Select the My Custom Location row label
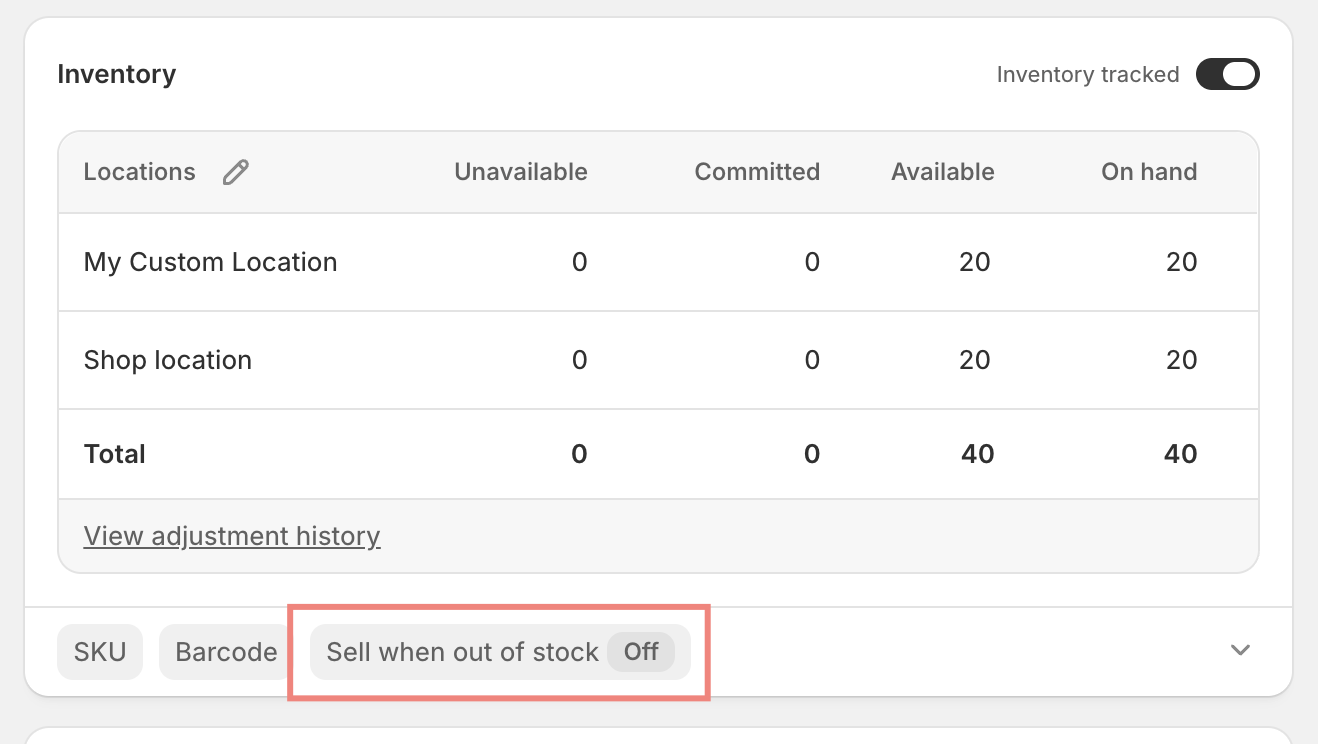Image resolution: width=1318 pixels, height=744 pixels. pos(211,262)
